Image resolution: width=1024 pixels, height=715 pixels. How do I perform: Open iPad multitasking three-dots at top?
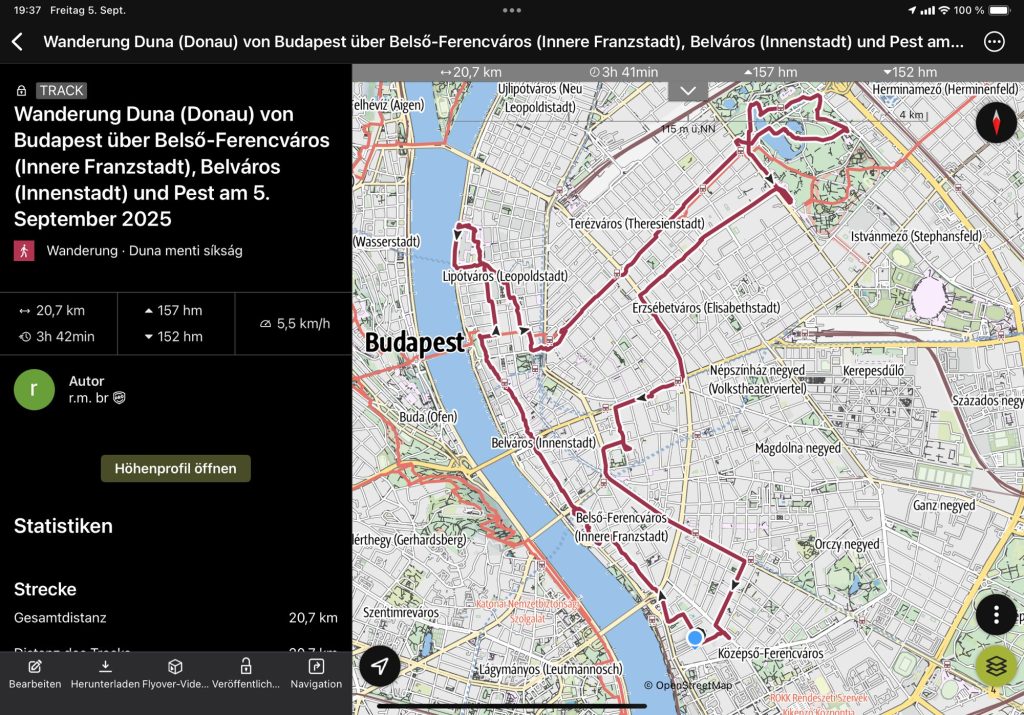click(x=512, y=10)
